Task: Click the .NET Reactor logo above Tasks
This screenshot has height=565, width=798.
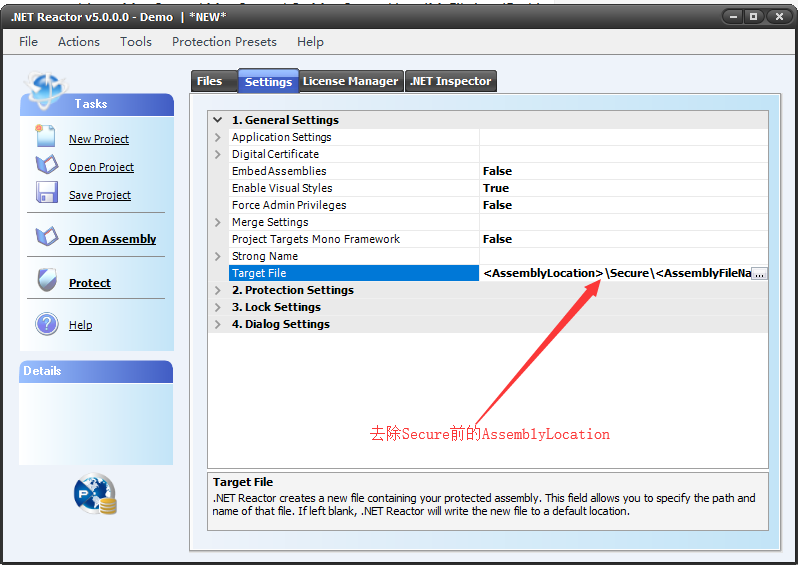Action: click(x=45, y=89)
